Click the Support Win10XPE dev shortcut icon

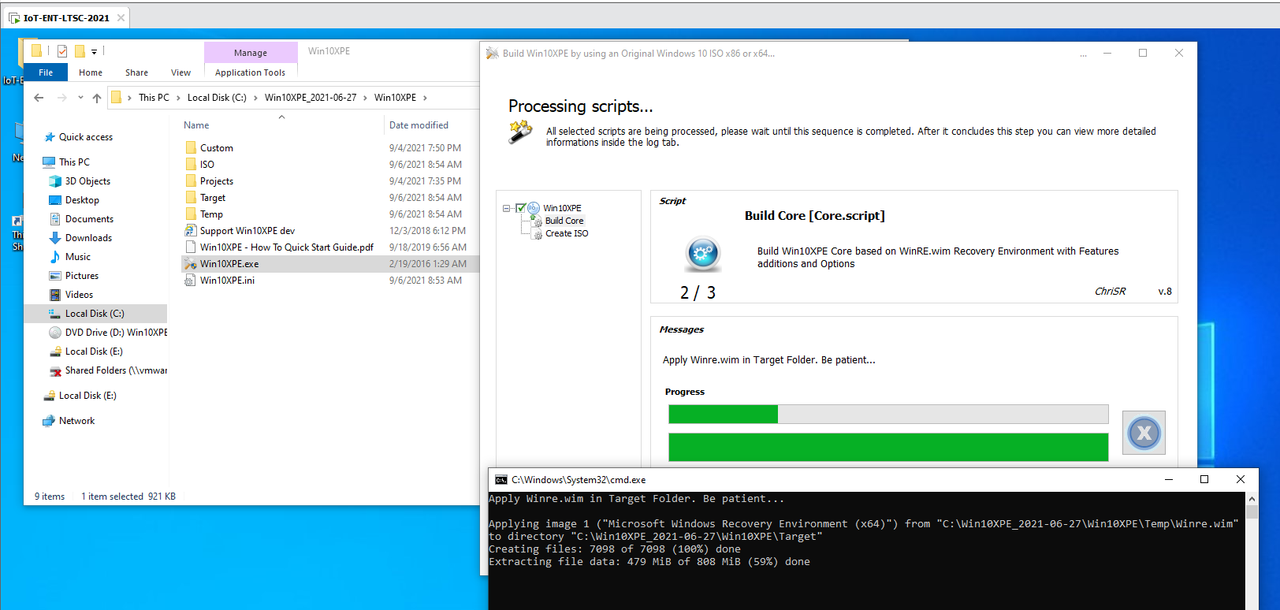(x=192, y=231)
